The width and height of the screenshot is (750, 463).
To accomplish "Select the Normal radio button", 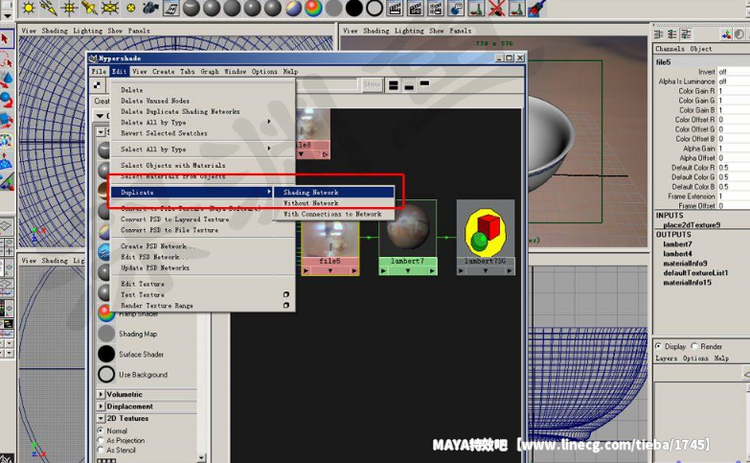I will tap(100, 430).
